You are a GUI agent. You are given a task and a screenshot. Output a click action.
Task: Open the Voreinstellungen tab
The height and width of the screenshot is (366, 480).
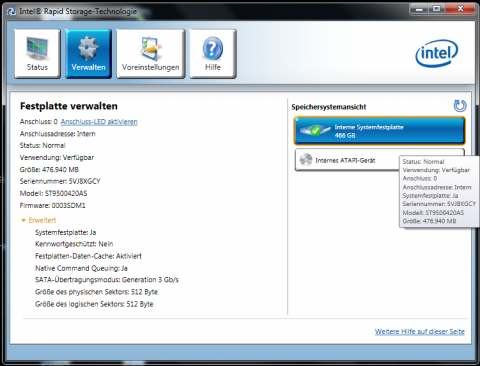tap(151, 54)
